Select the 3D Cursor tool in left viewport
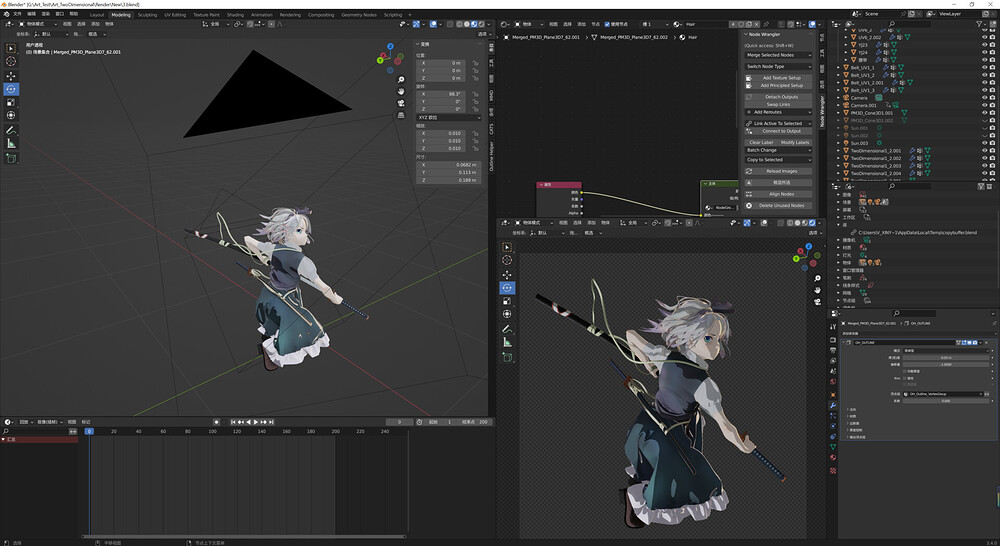Screen dimensions: 1000x546 click(11, 61)
